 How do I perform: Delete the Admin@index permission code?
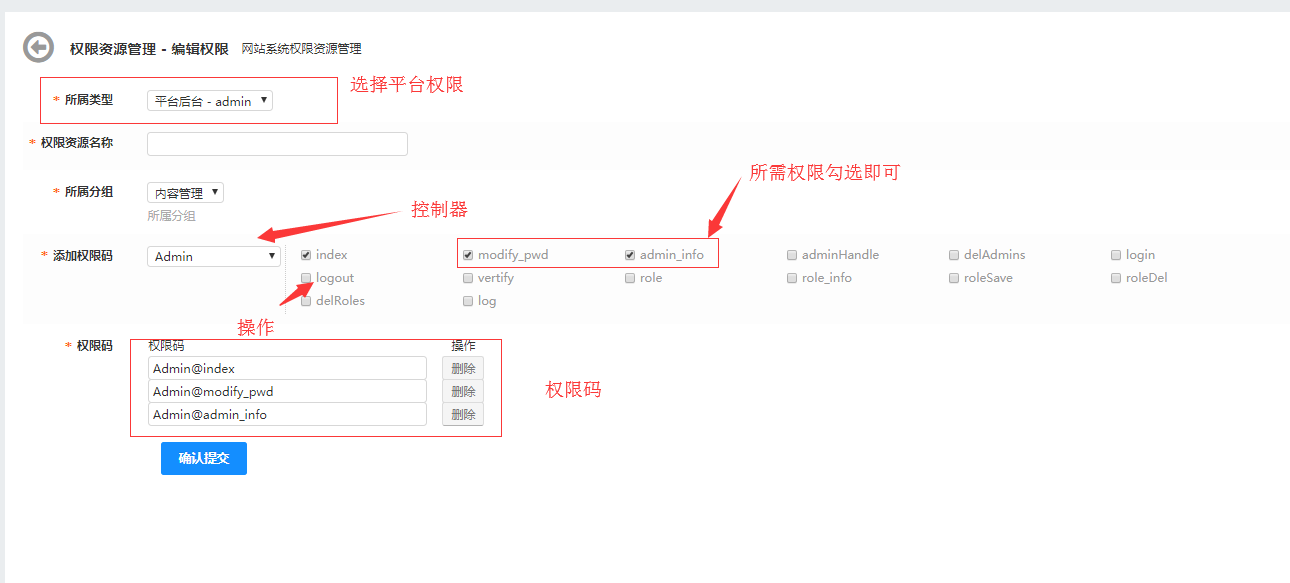point(462,368)
